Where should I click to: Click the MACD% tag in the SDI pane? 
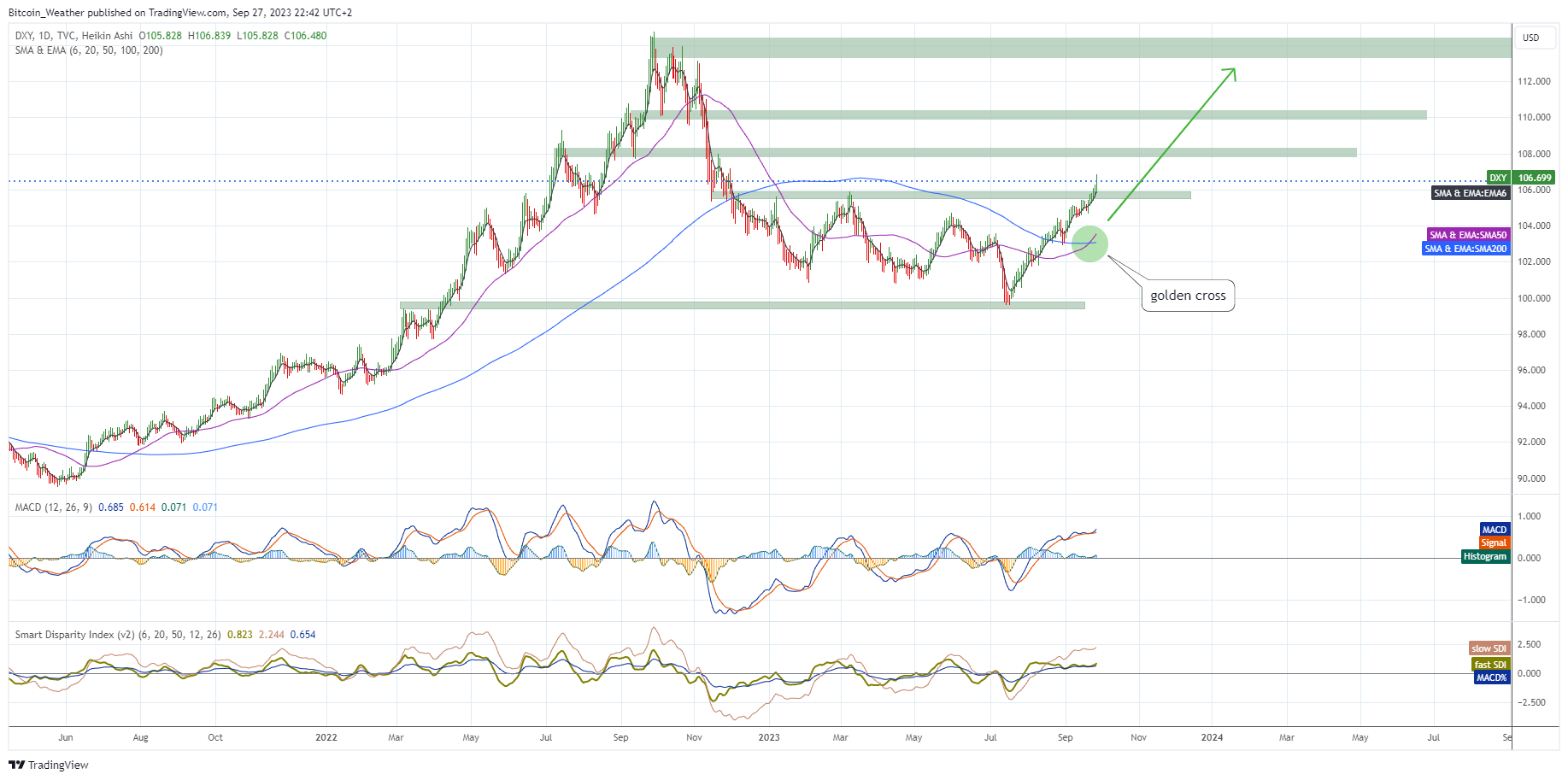pyautogui.click(x=1492, y=677)
